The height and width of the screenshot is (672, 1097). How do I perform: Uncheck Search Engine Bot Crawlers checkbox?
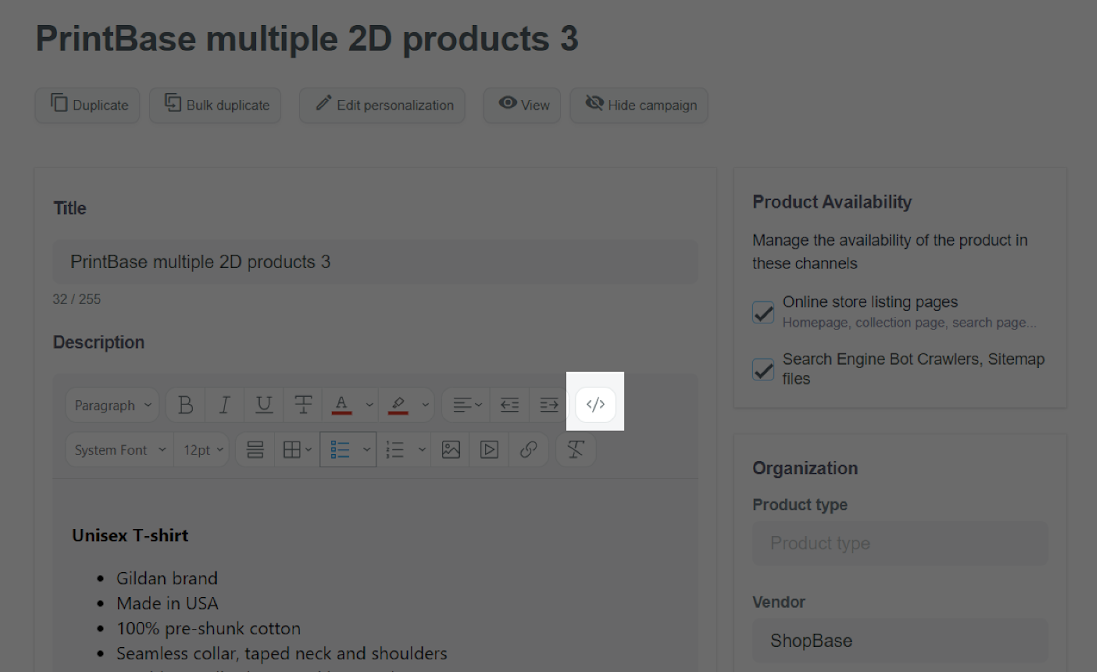point(763,369)
